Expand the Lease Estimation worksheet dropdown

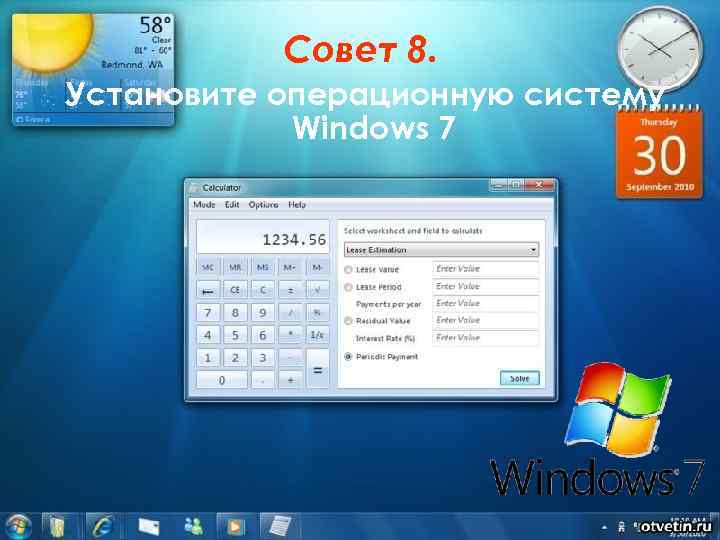[x=441, y=250]
